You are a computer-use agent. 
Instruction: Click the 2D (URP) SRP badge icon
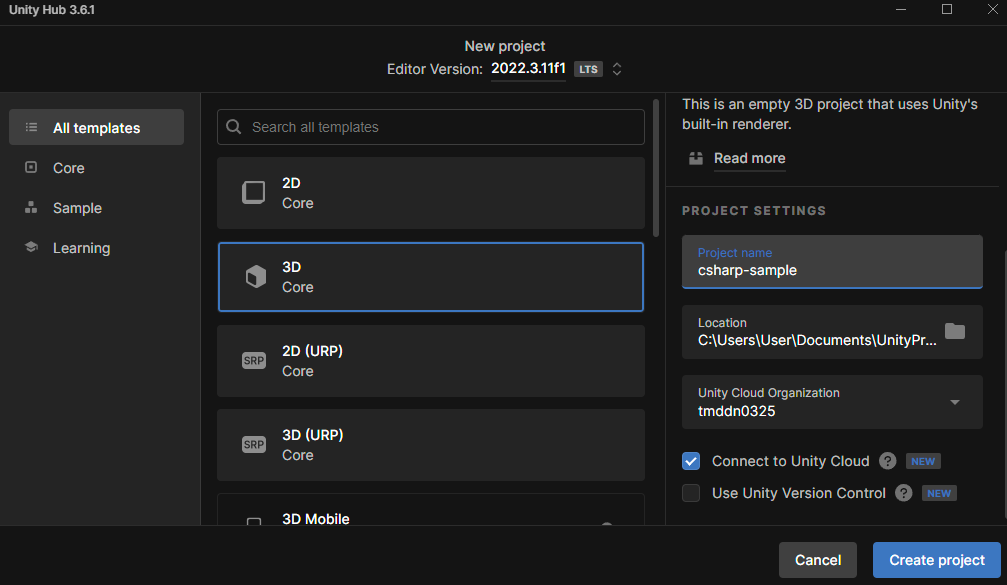(x=254, y=360)
